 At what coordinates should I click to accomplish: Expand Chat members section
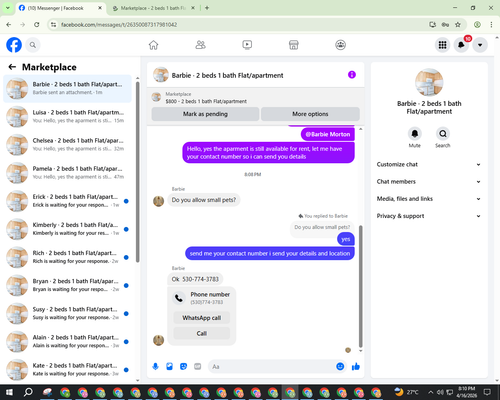[x=429, y=182]
